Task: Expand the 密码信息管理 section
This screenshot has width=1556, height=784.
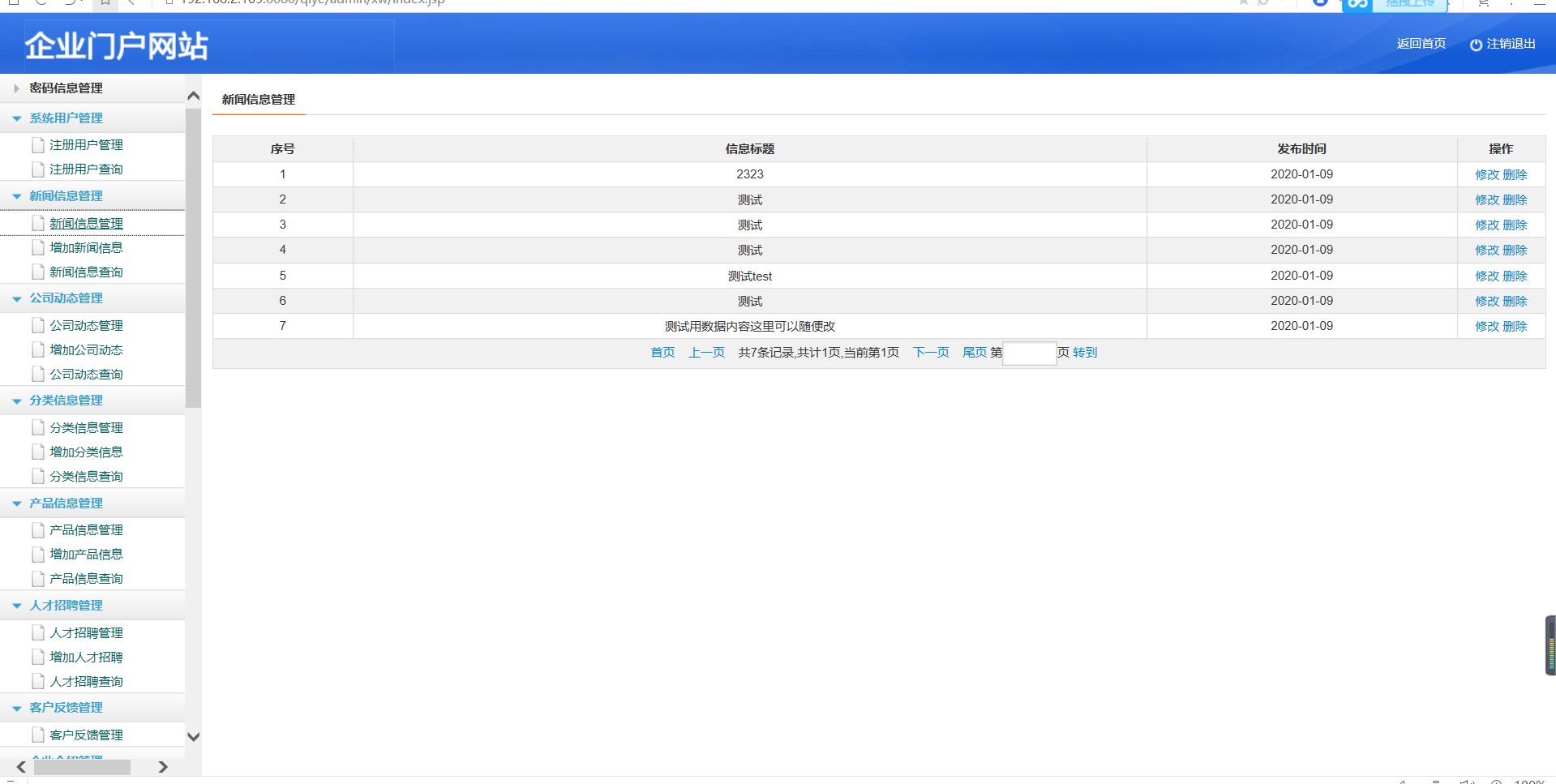Action: click(16, 88)
